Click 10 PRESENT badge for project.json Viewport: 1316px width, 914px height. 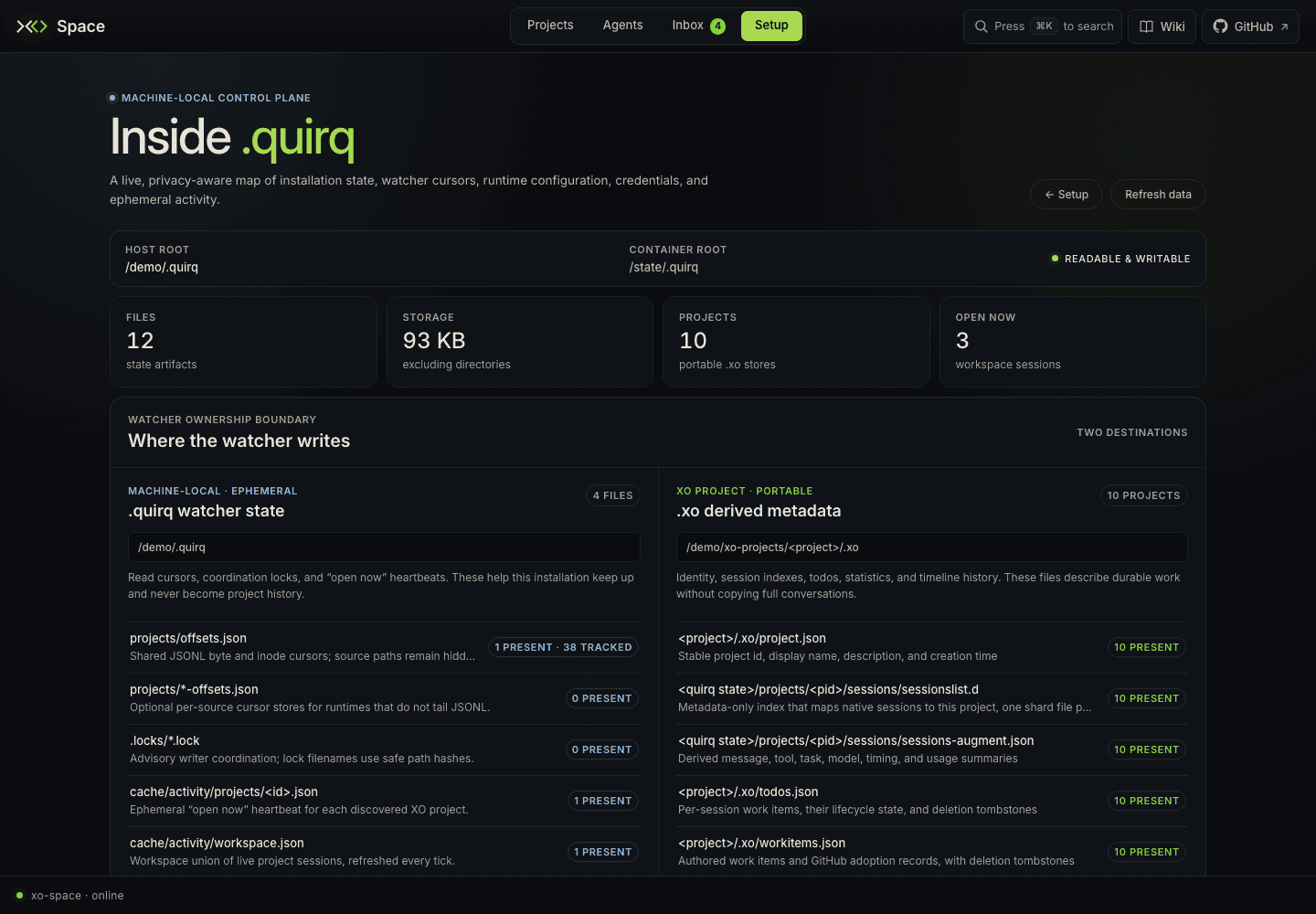click(x=1147, y=647)
